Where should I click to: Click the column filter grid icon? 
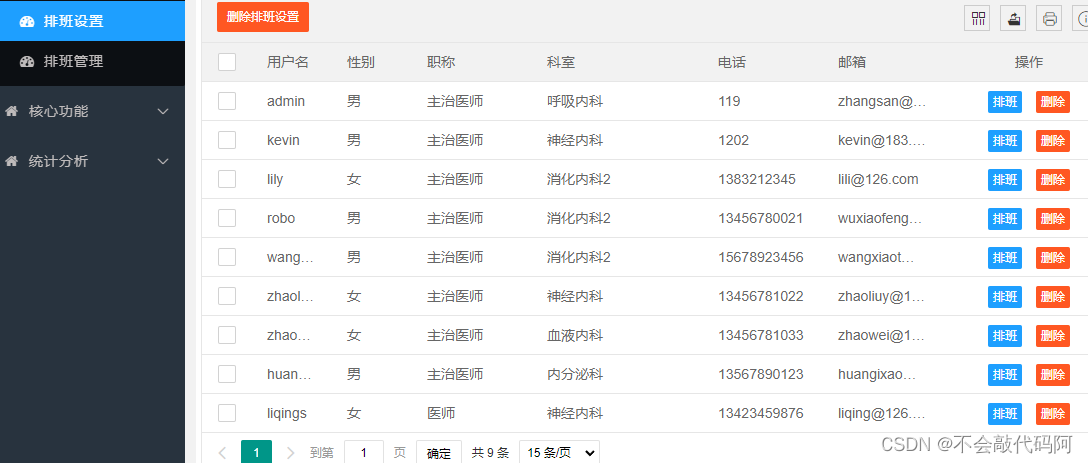(978, 19)
